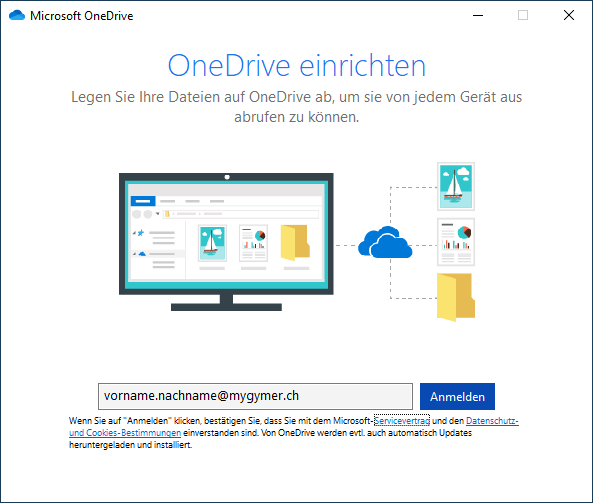Image resolution: width=593 pixels, height=503 pixels.
Task: Click the star favorites icon in monitor sidebar
Action: 141,233
